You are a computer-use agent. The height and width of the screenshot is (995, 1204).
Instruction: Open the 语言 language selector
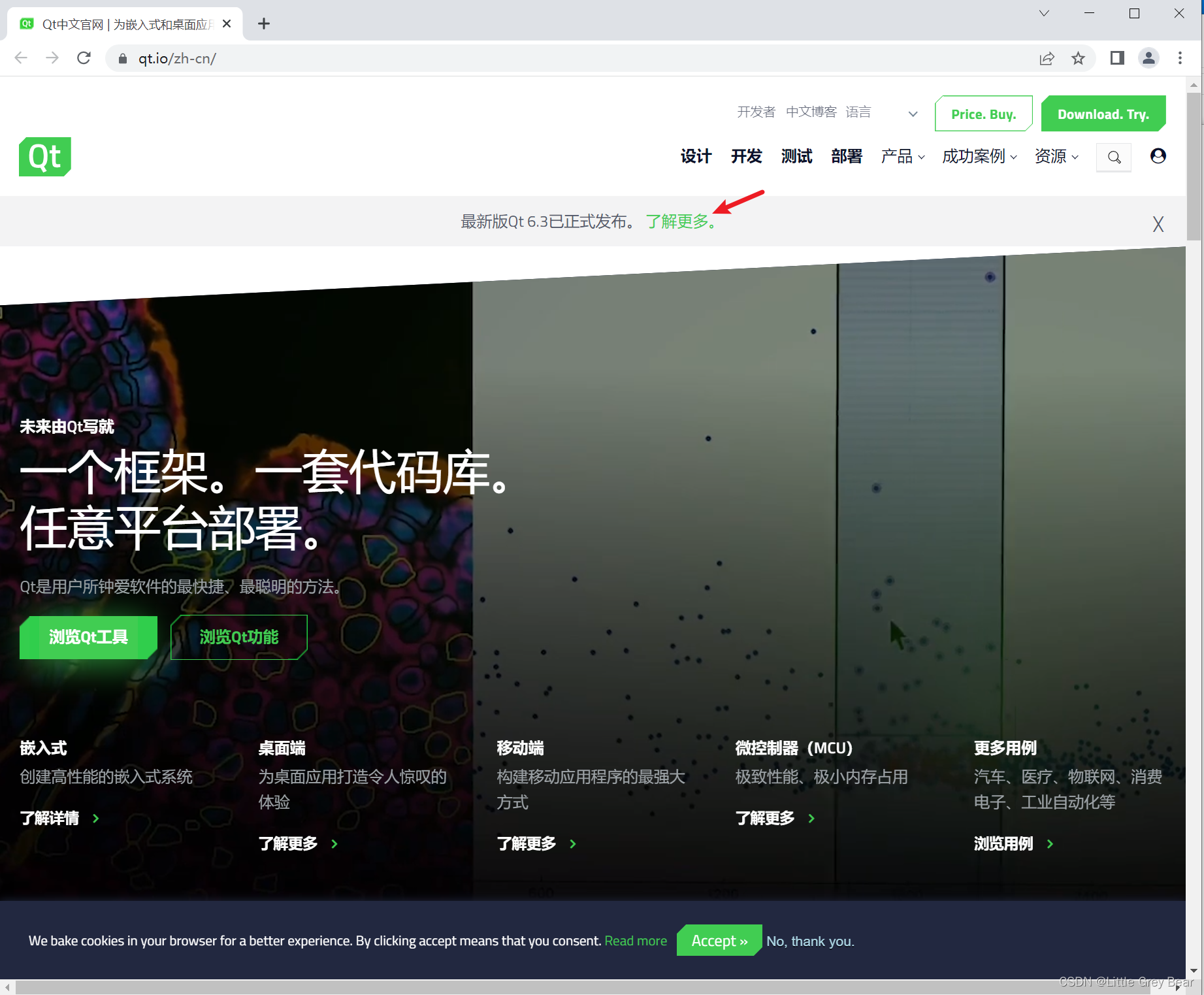pos(858,112)
